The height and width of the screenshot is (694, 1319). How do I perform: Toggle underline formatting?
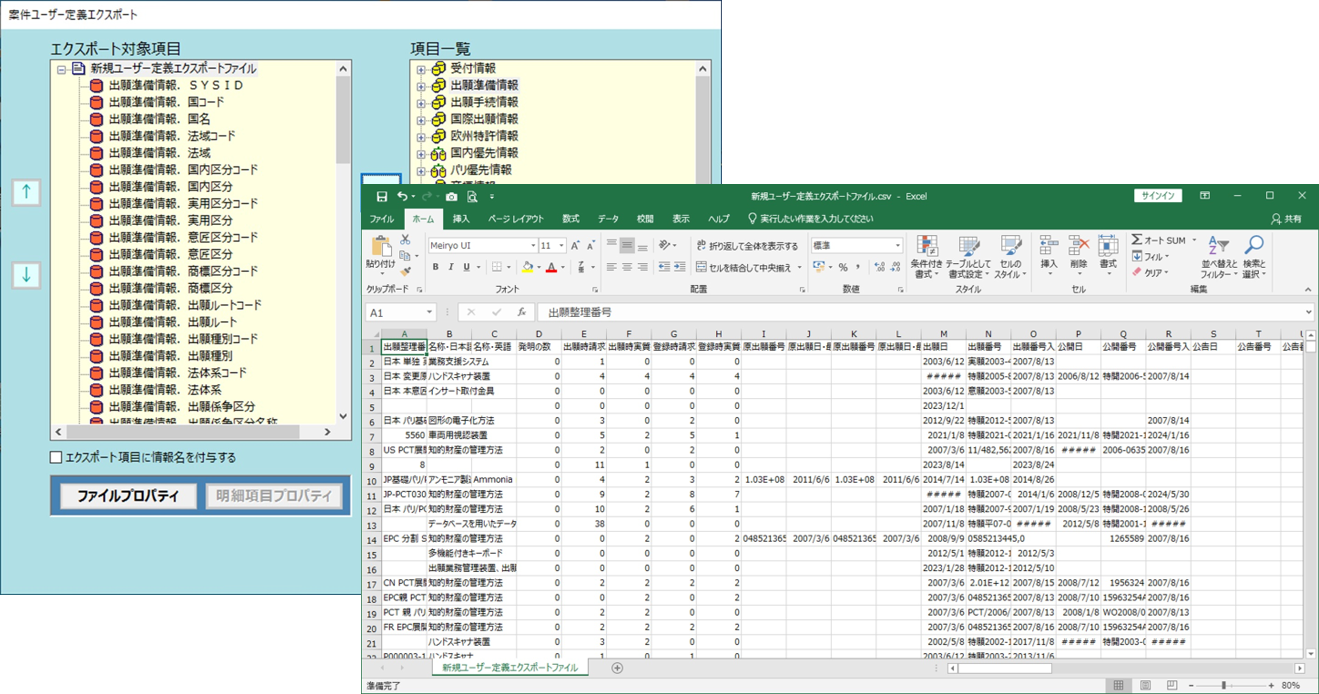click(x=467, y=267)
